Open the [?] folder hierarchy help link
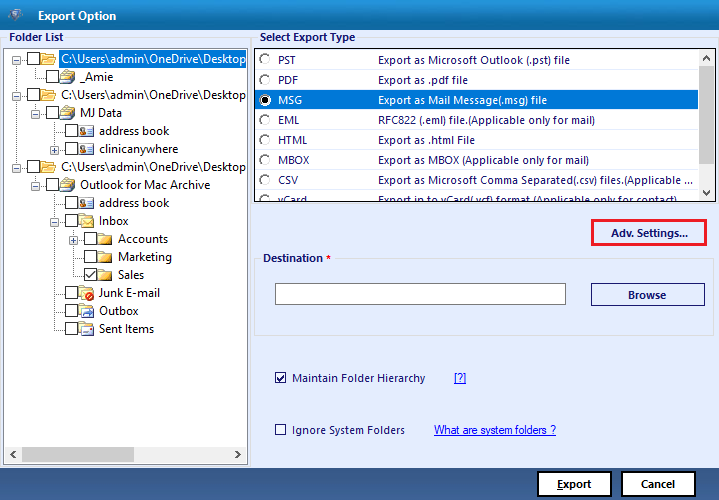The width and height of the screenshot is (719, 500). tap(460, 378)
